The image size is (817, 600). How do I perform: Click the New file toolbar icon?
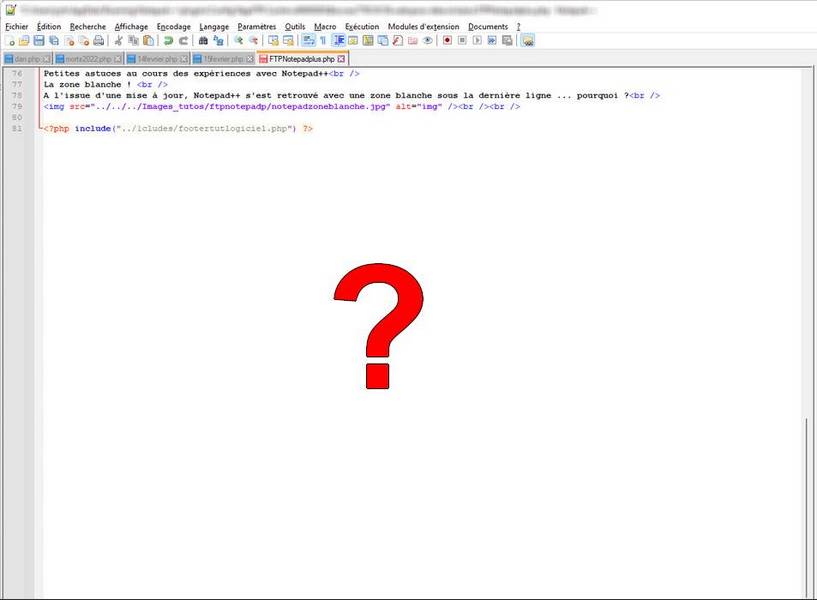pos(9,41)
